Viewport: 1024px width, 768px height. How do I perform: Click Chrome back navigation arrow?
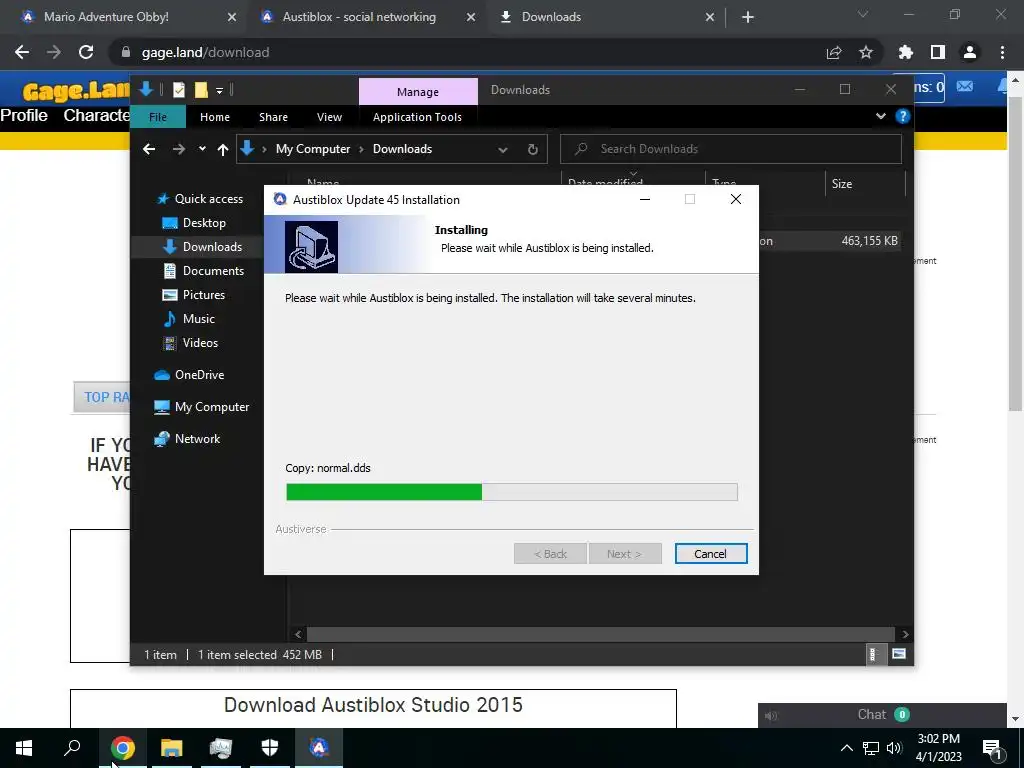(22, 52)
